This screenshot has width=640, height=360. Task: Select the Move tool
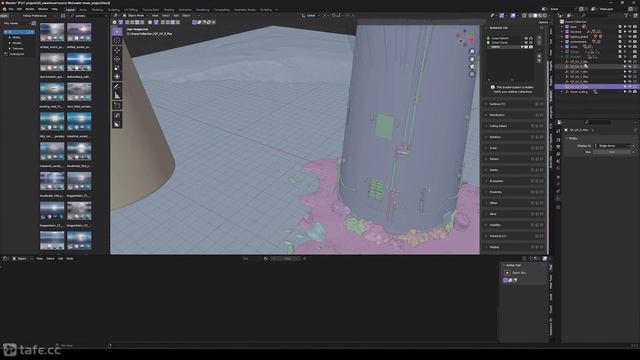coord(117,50)
